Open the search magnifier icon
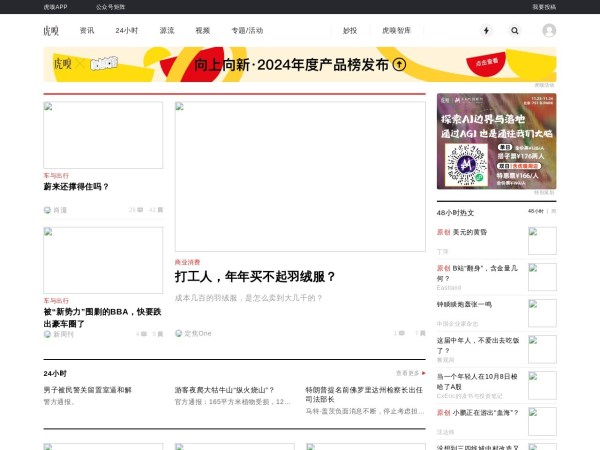The width and height of the screenshot is (600, 450). click(x=514, y=31)
